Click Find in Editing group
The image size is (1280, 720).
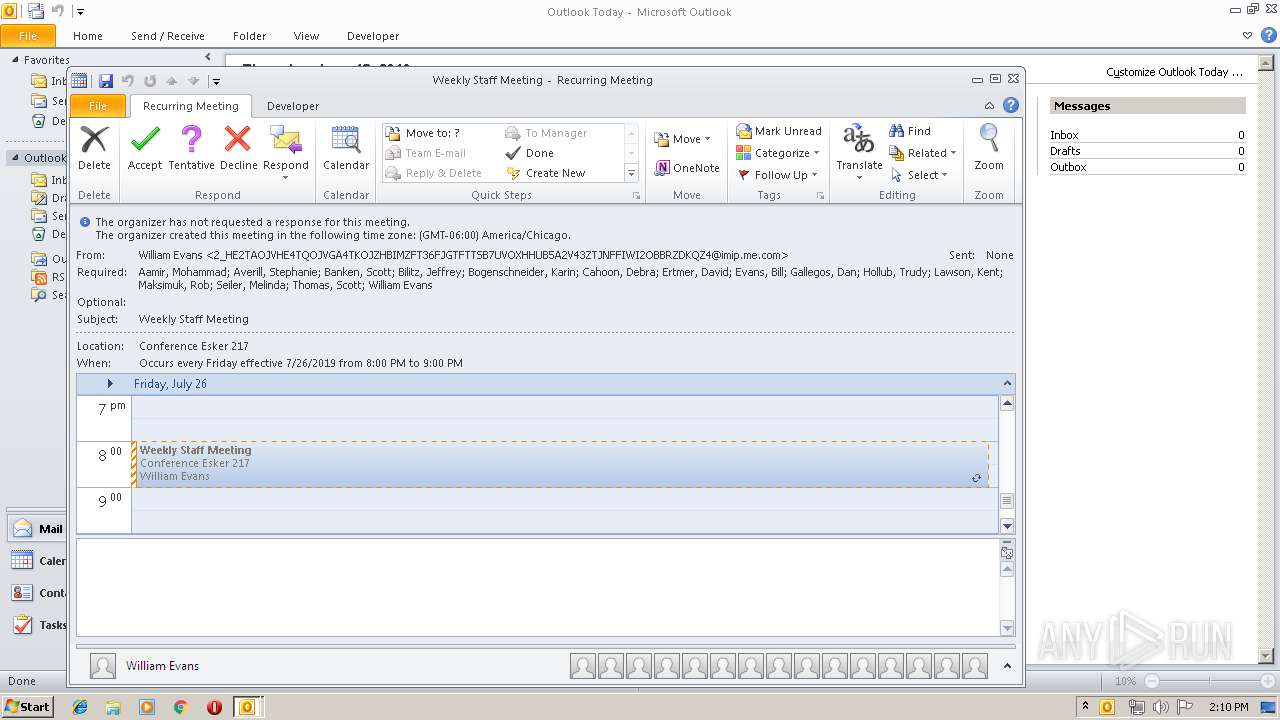(910, 131)
